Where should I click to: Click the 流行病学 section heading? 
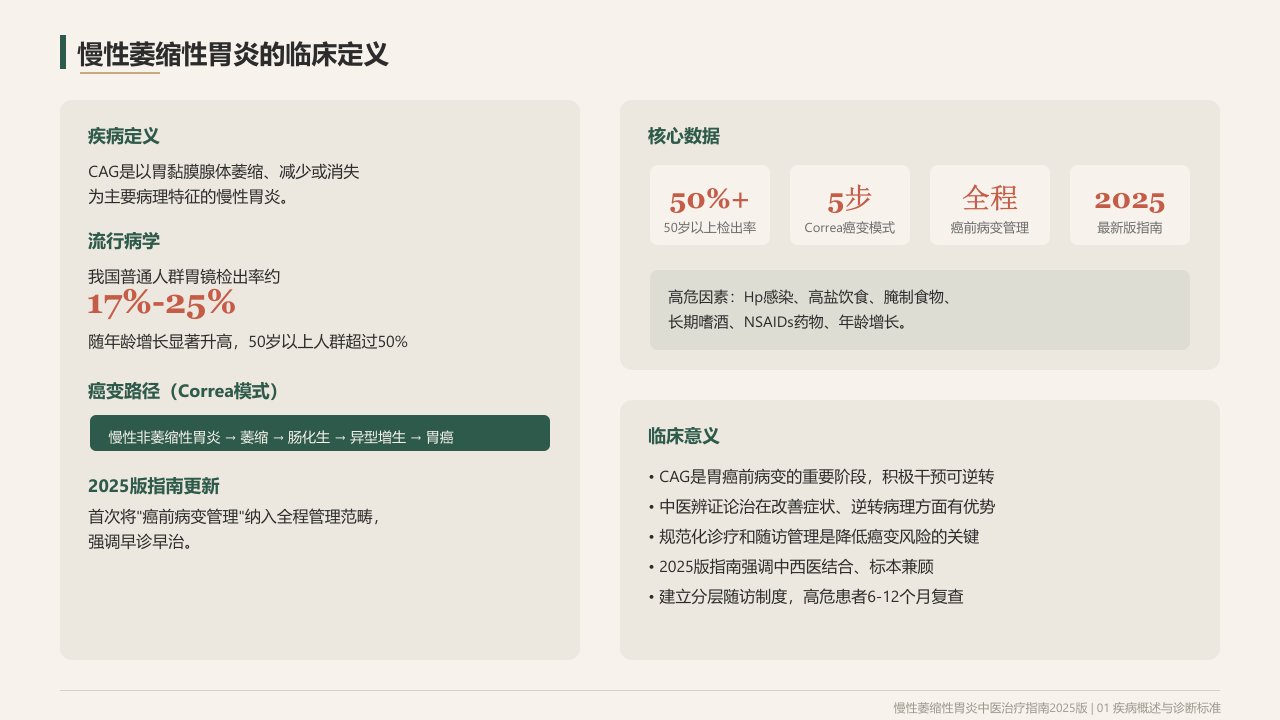coord(124,241)
